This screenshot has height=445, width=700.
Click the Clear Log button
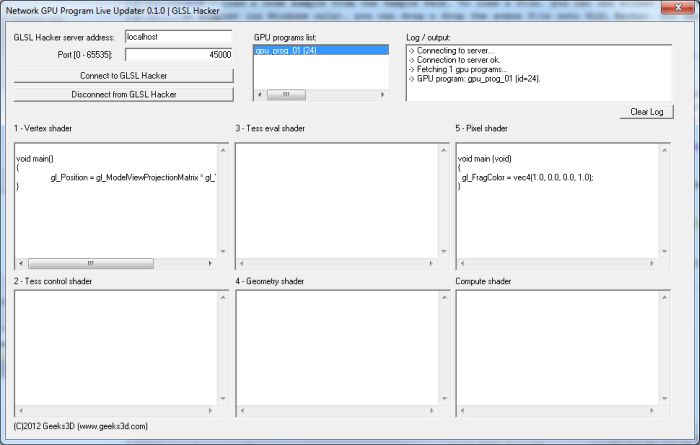click(646, 112)
